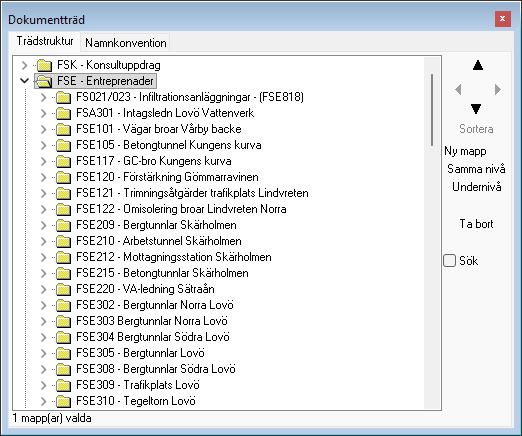Click the move-up arrow icon

point(478,65)
